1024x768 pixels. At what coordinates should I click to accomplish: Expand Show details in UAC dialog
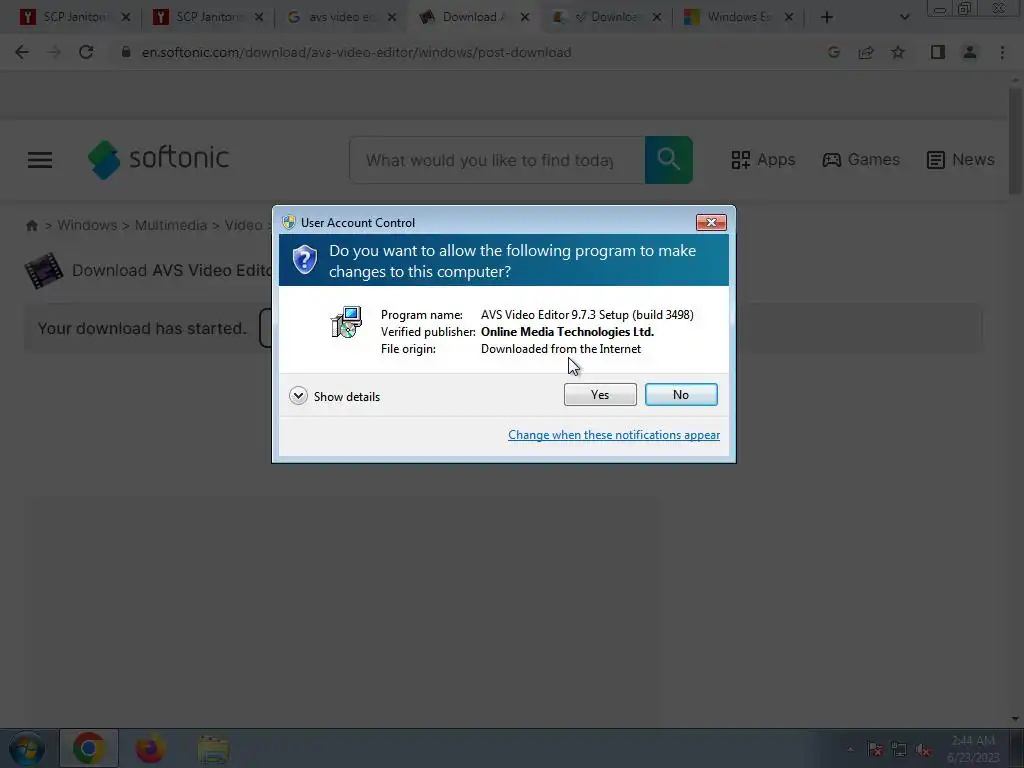334,396
